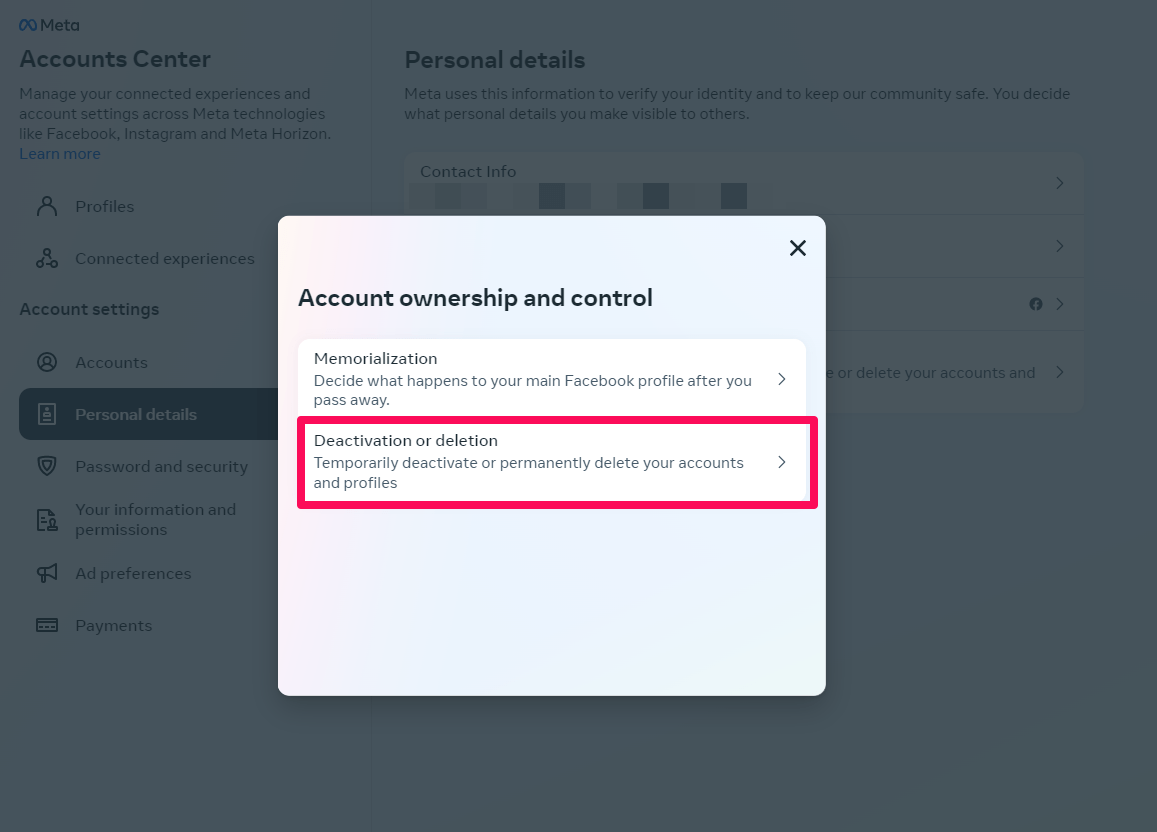Select Deactivation or deletion option
This screenshot has width=1157, height=832.
(530, 462)
